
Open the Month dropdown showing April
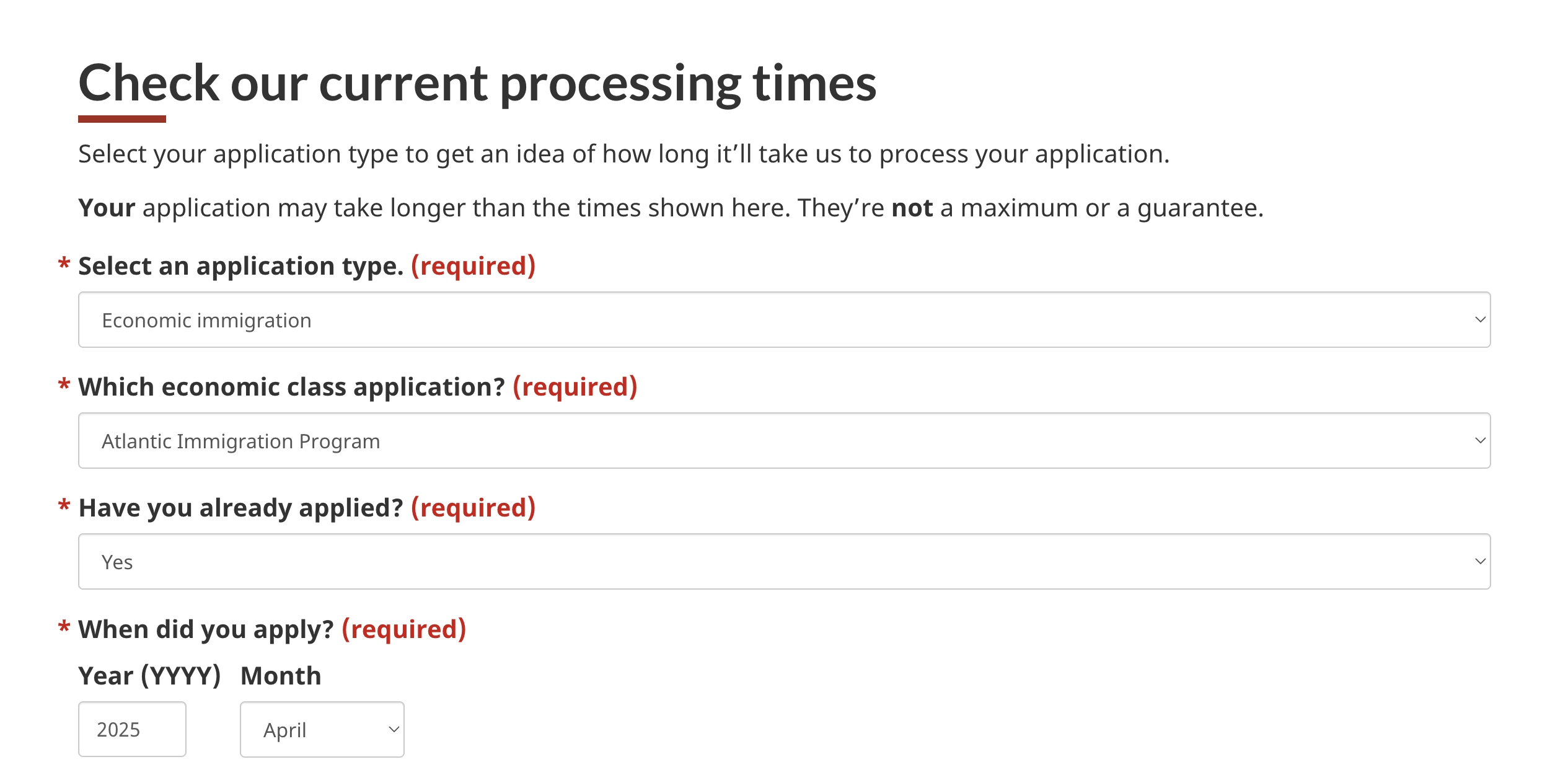322,729
